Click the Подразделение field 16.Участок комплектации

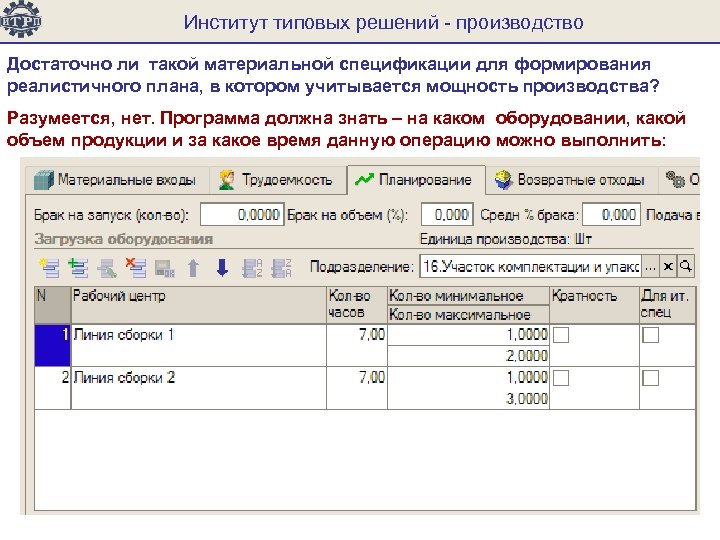point(530,266)
